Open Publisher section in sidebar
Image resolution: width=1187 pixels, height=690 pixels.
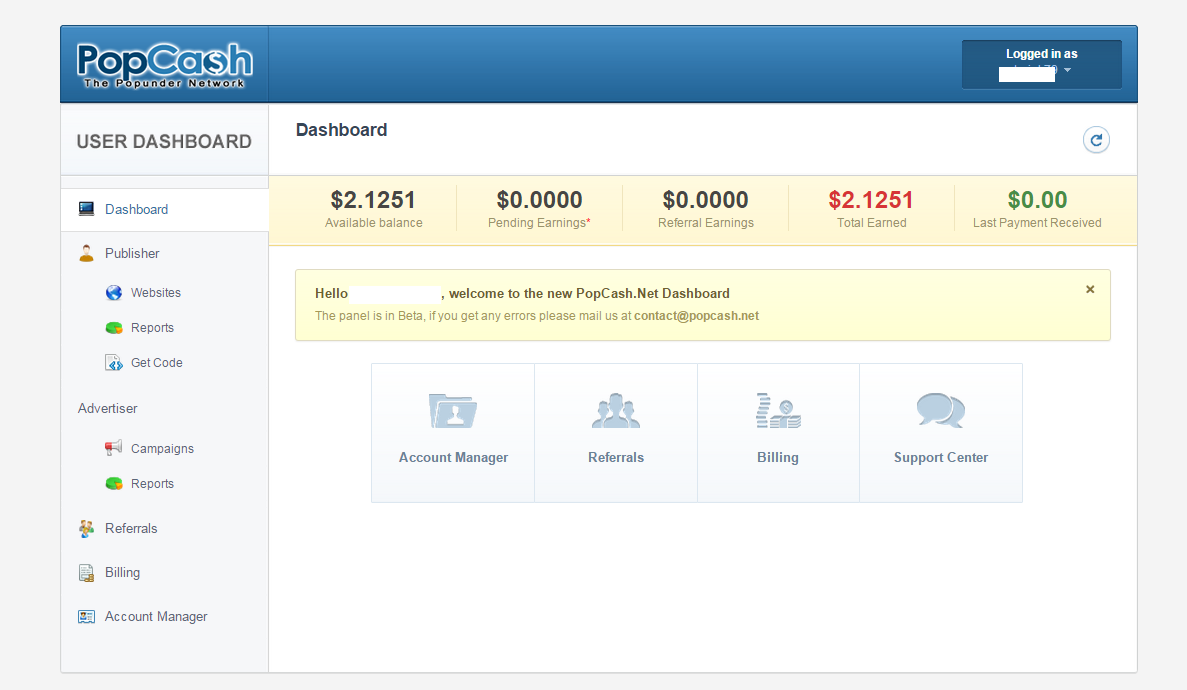pyautogui.click(x=132, y=253)
